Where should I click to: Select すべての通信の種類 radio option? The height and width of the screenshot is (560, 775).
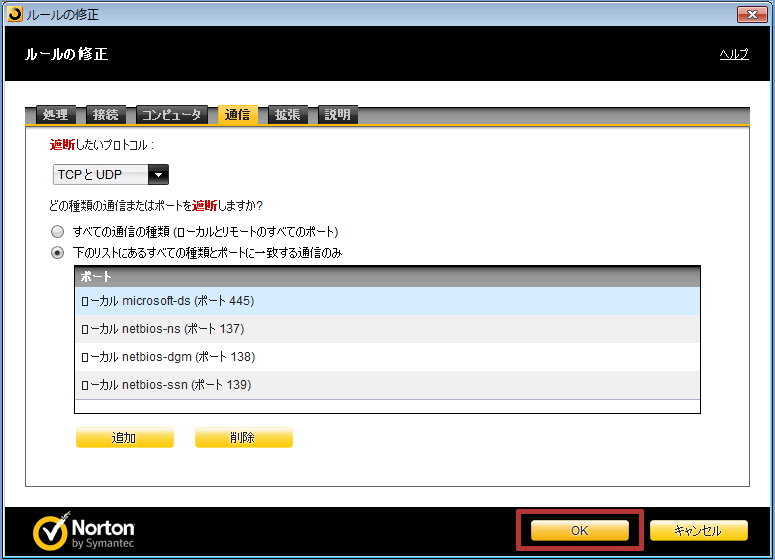click(x=58, y=231)
